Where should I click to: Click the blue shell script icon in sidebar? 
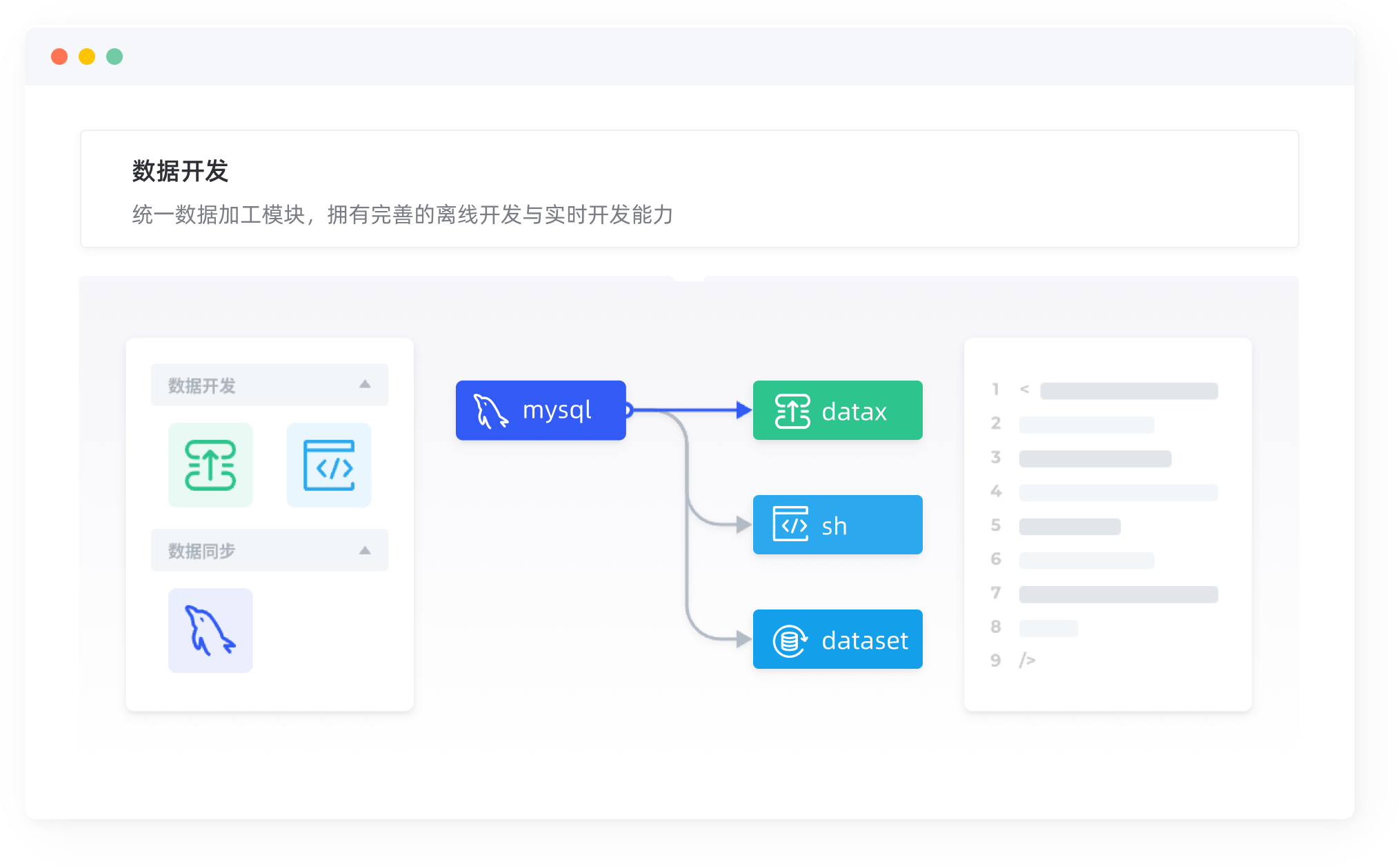(329, 465)
